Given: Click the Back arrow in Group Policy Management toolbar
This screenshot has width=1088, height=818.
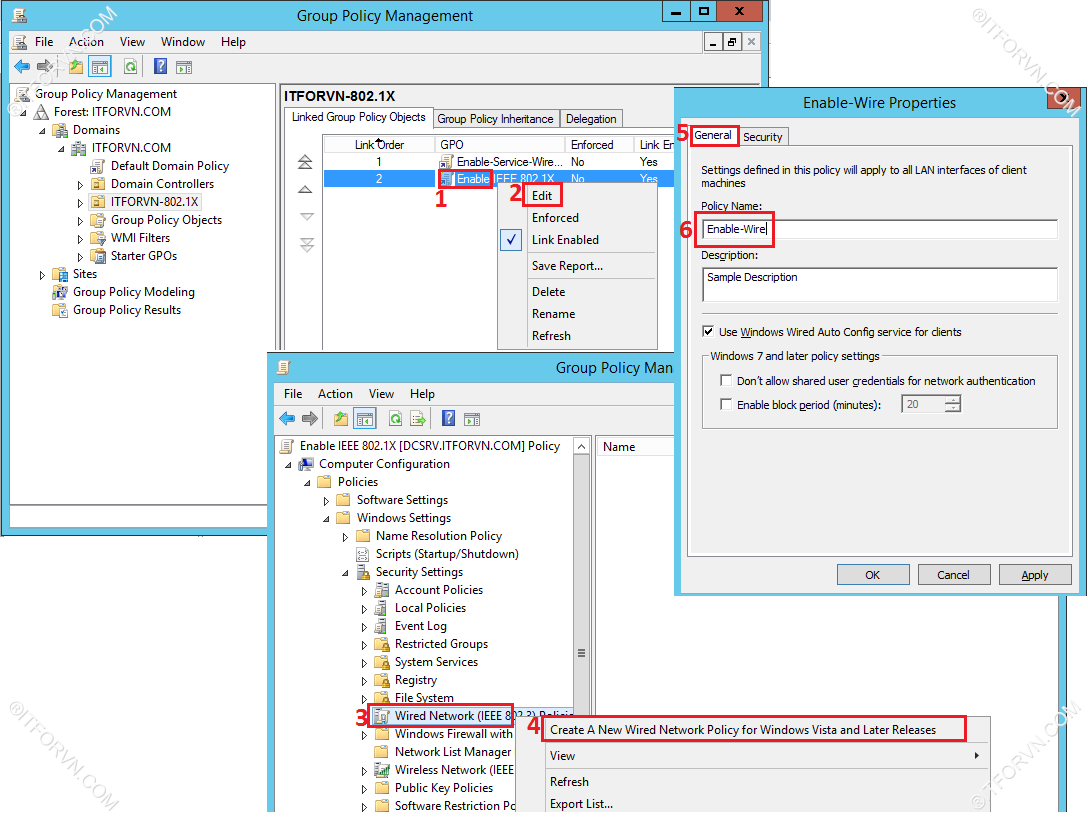Looking at the screenshot, I should [22, 67].
